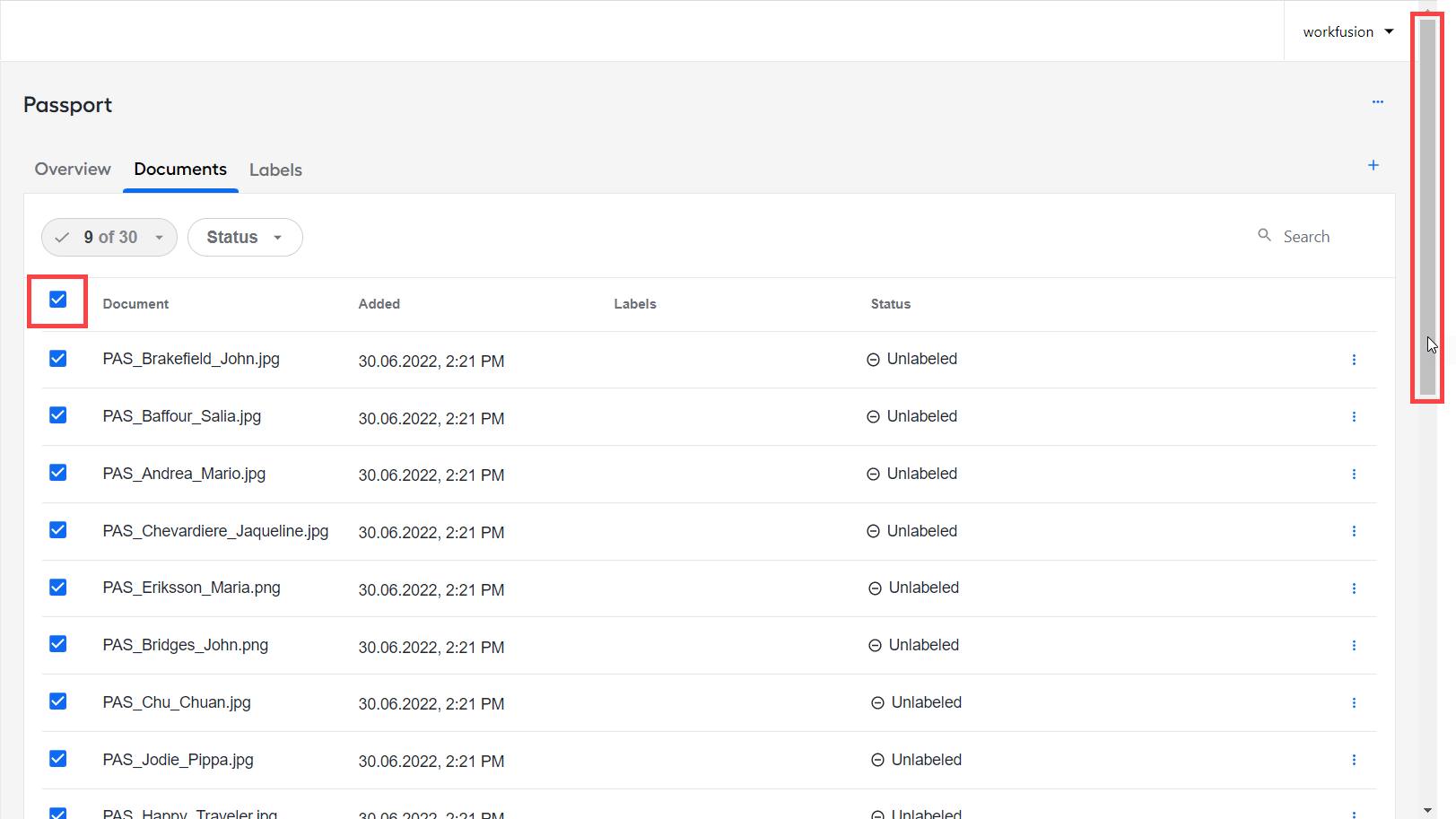Open the 9 of 30 selection dropdown
Image resolution: width=1456 pixels, height=819 pixels.
(x=109, y=238)
